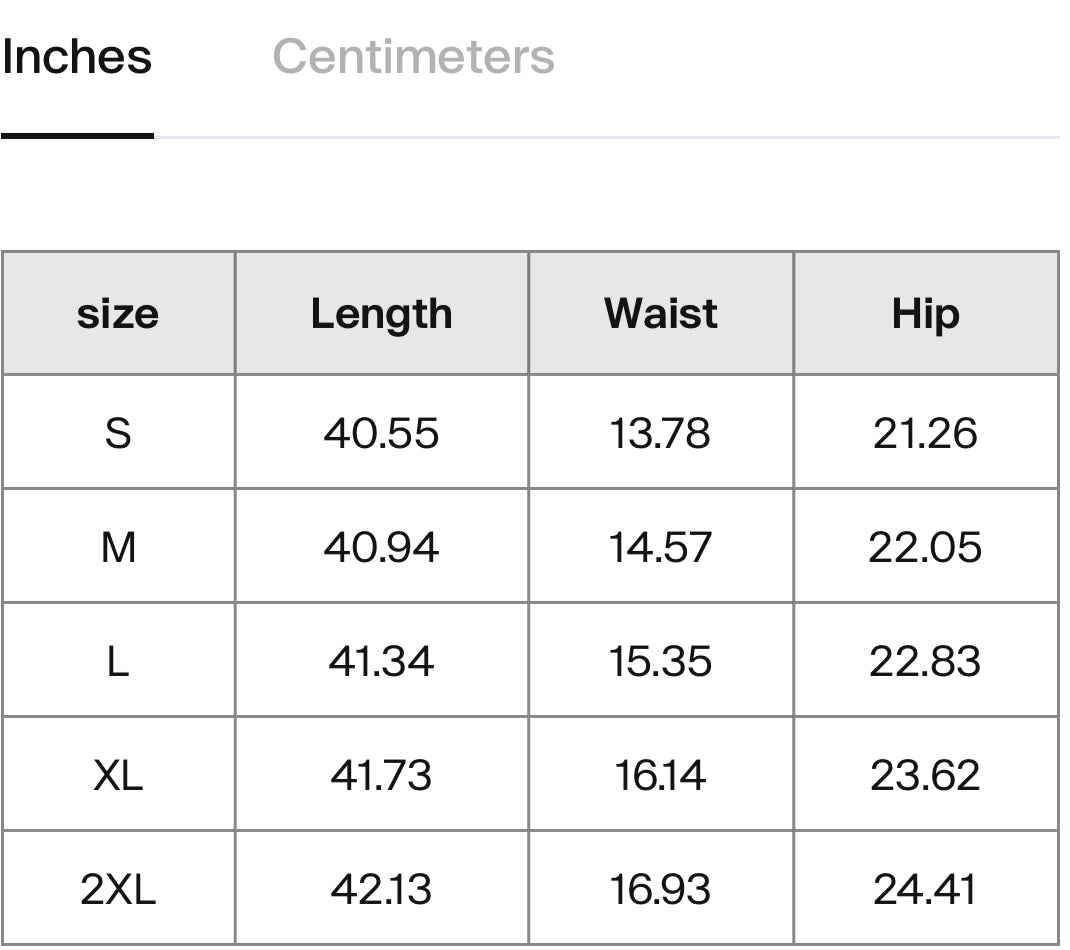Click the Hip column header
The width and height of the screenshot is (1070, 950).
point(926,314)
